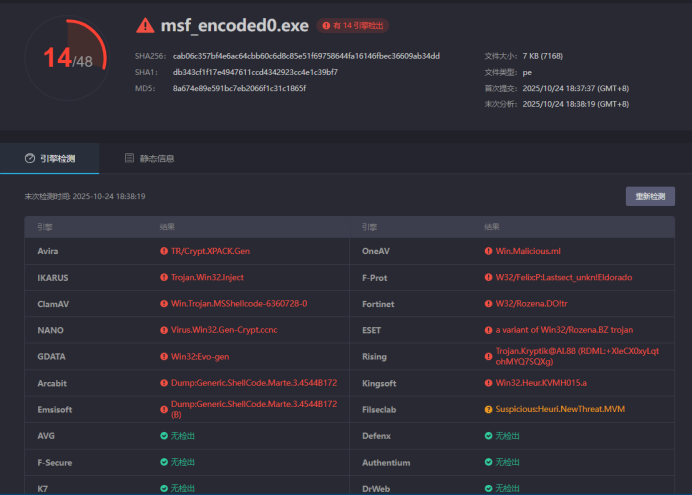Click the file type value pe
692x495 pixels.
click(x=527, y=72)
